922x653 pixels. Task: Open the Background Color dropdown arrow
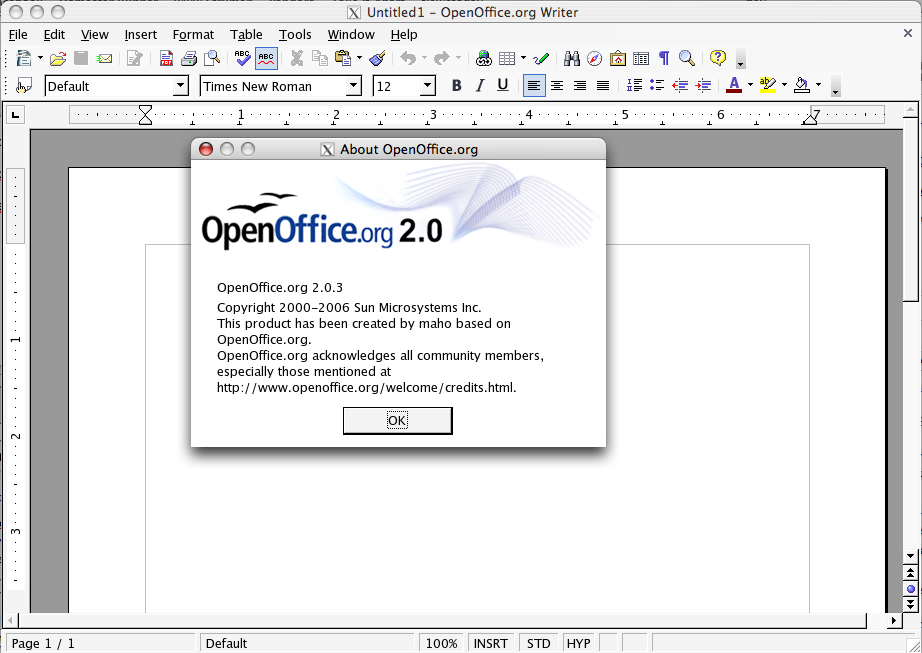[x=818, y=86]
